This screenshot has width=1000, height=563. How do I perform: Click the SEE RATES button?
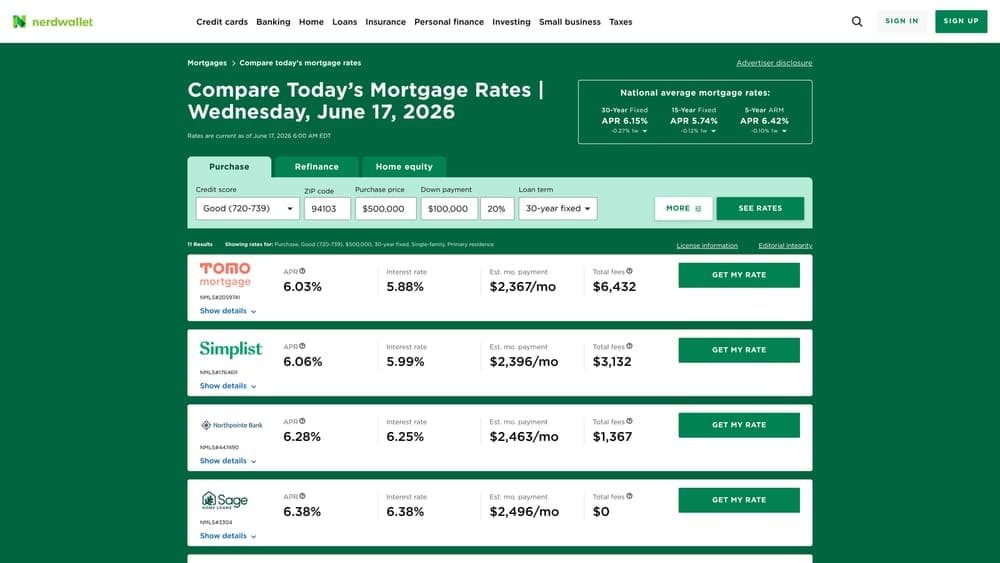point(760,208)
